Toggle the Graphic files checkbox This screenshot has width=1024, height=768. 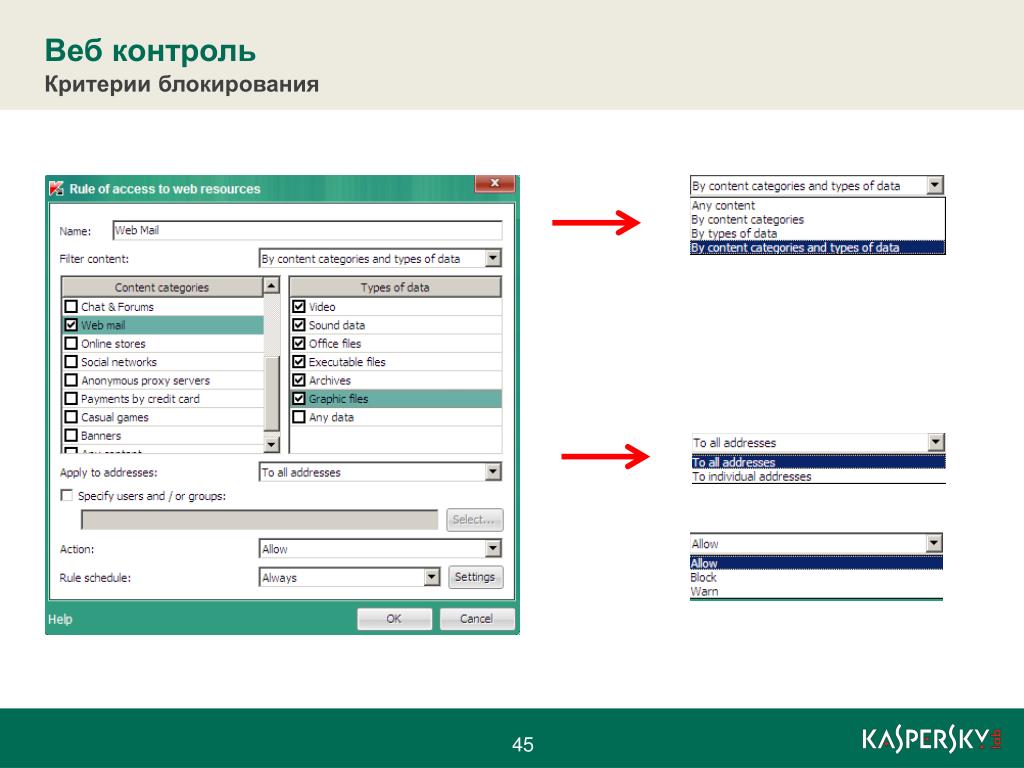click(x=299, y=398)
